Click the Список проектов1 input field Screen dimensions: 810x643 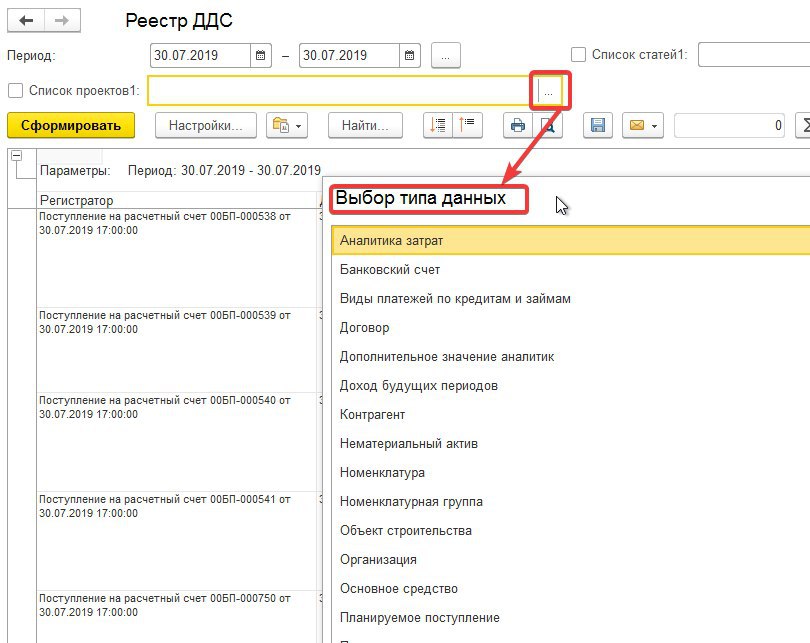click(341, 91)
